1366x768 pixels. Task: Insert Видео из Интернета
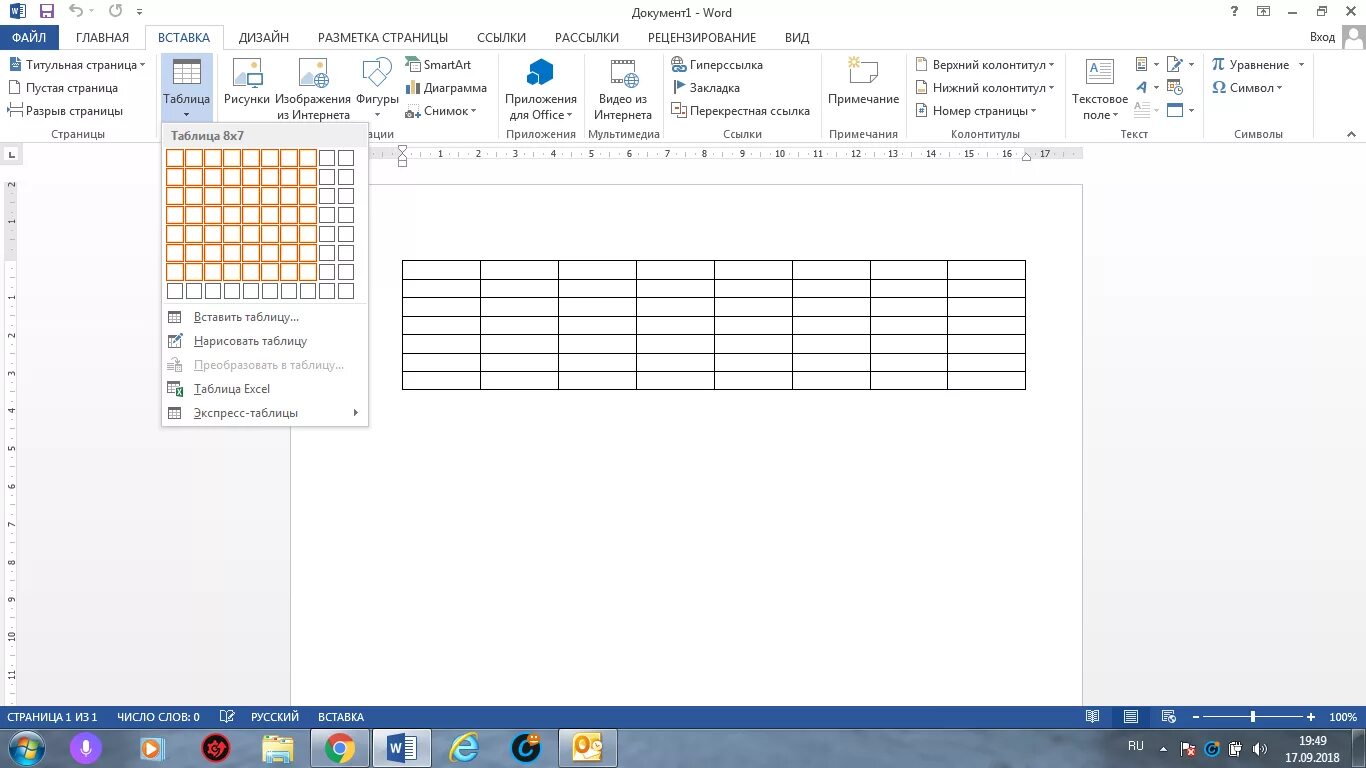623,88
